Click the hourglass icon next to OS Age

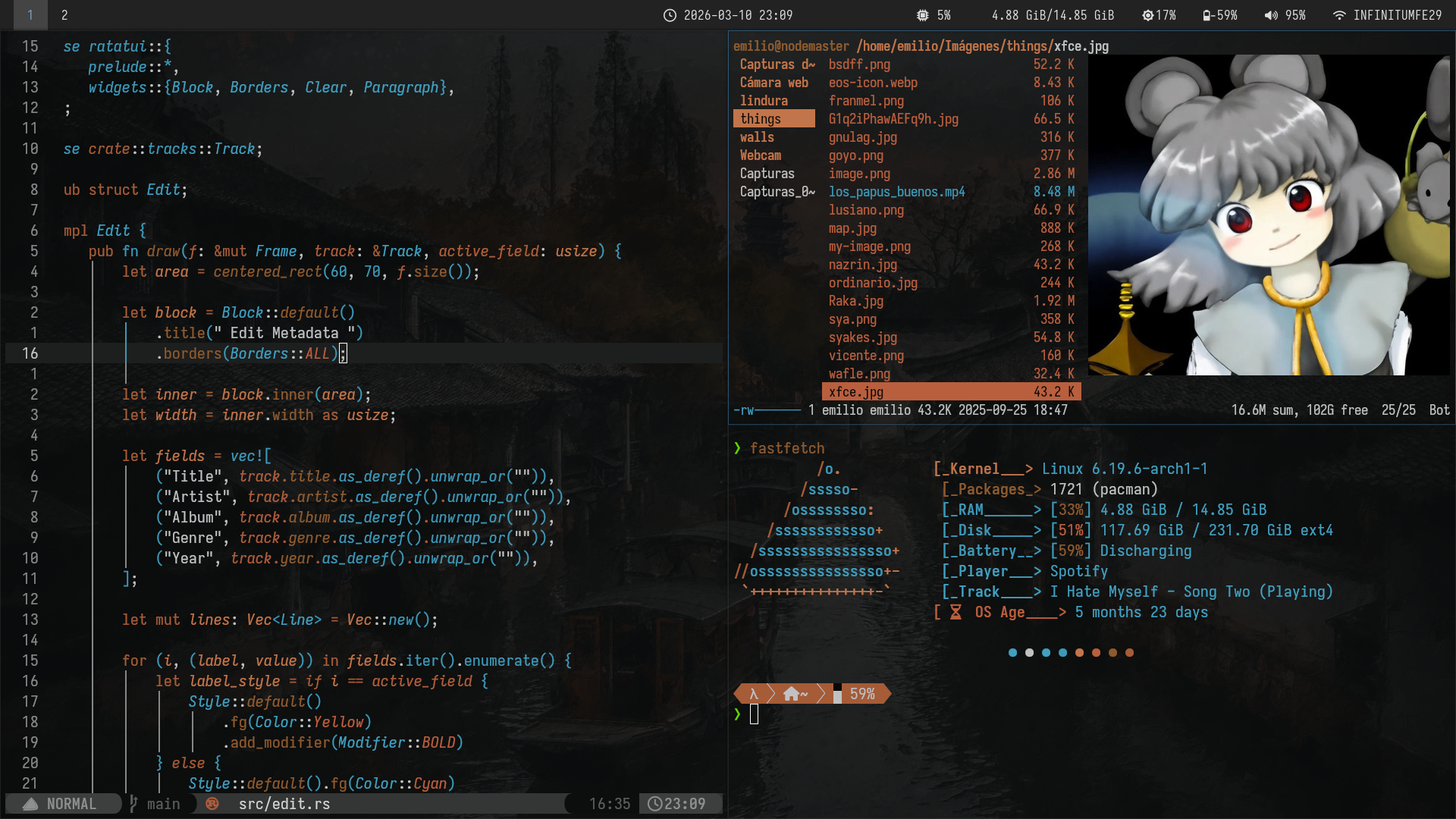coord(955,612)
